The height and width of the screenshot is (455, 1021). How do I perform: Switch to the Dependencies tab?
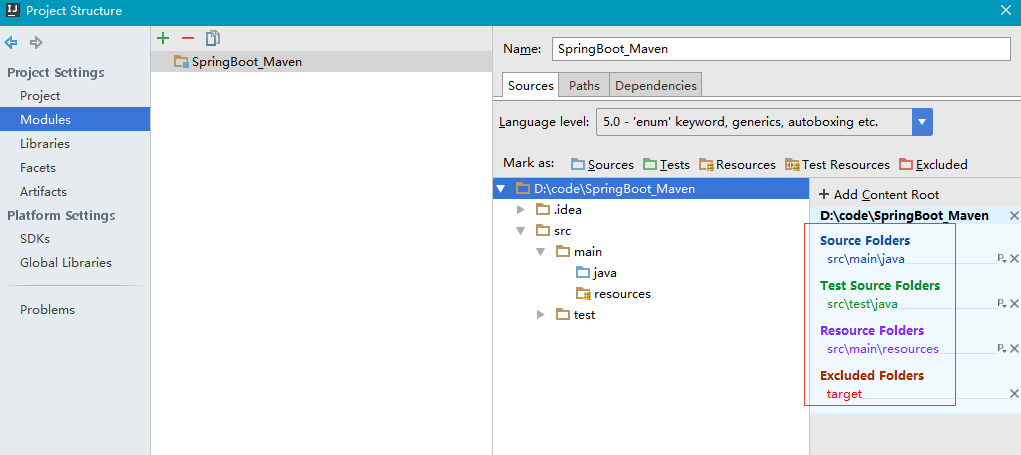656,85
